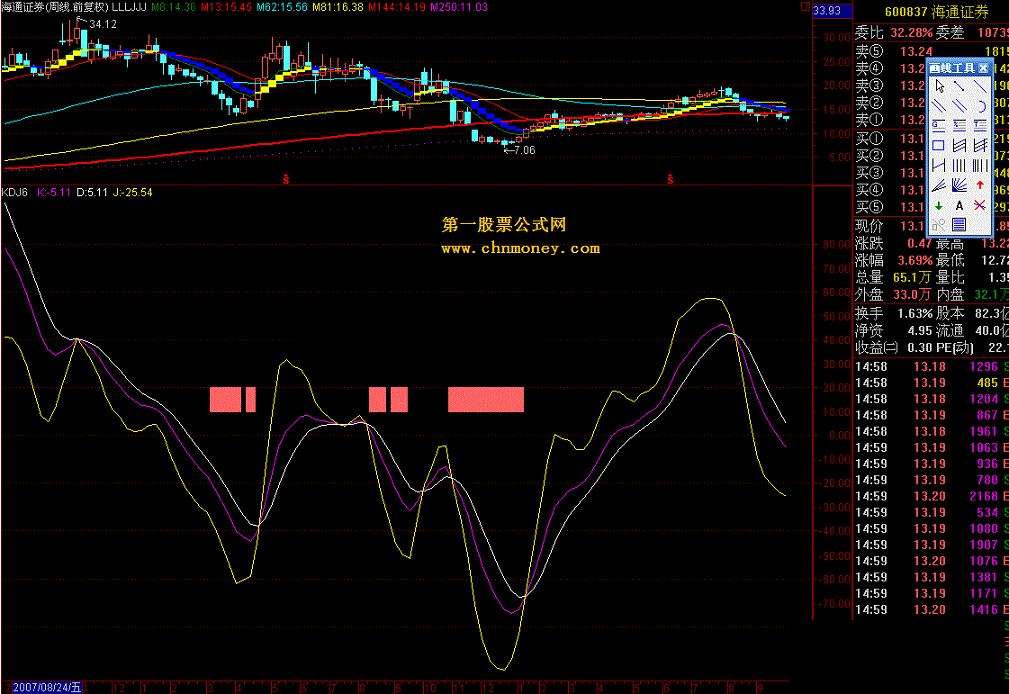The width and height of the screenshot is (1009, 694).
Task: Click the 600837 stock code header
Action: (x=905, y=12)
